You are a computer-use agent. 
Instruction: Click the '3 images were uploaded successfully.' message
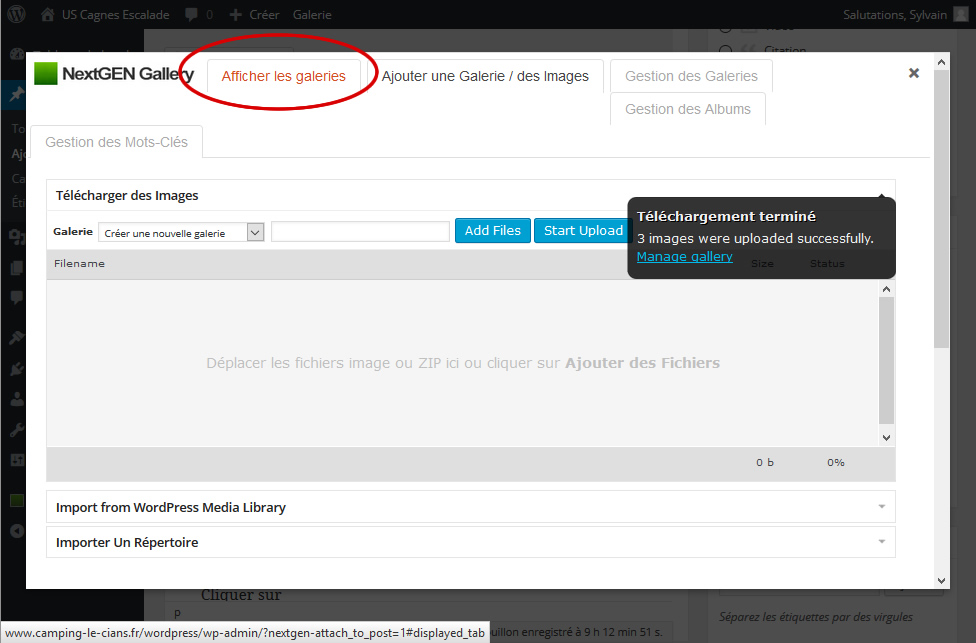pyautogui.click(x=755, y=238)
